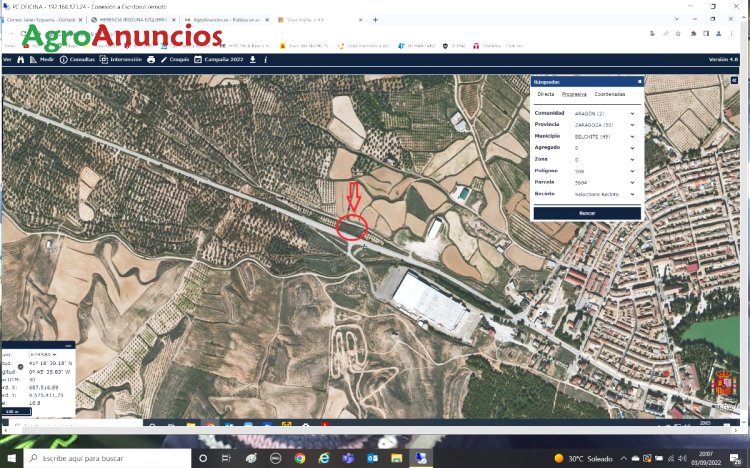Click the binoculars search icon in toolbar
Screen dimensions: 750x468
[x=18, y=60]
